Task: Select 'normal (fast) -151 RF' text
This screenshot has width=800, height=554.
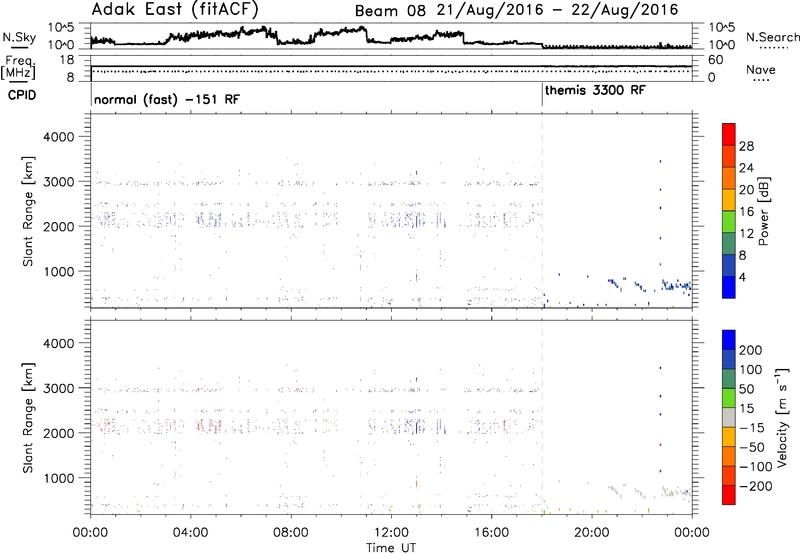Action: coord(167,99)
